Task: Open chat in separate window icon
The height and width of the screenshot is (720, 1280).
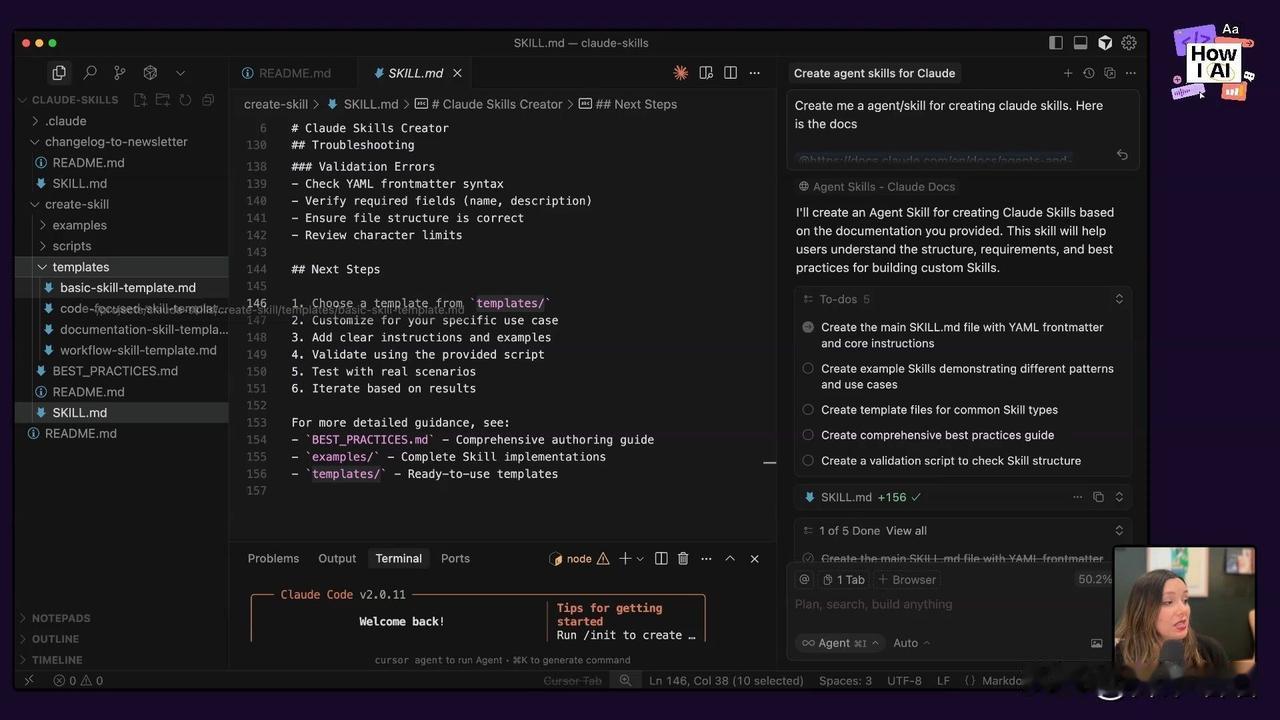Action: 1109,73
